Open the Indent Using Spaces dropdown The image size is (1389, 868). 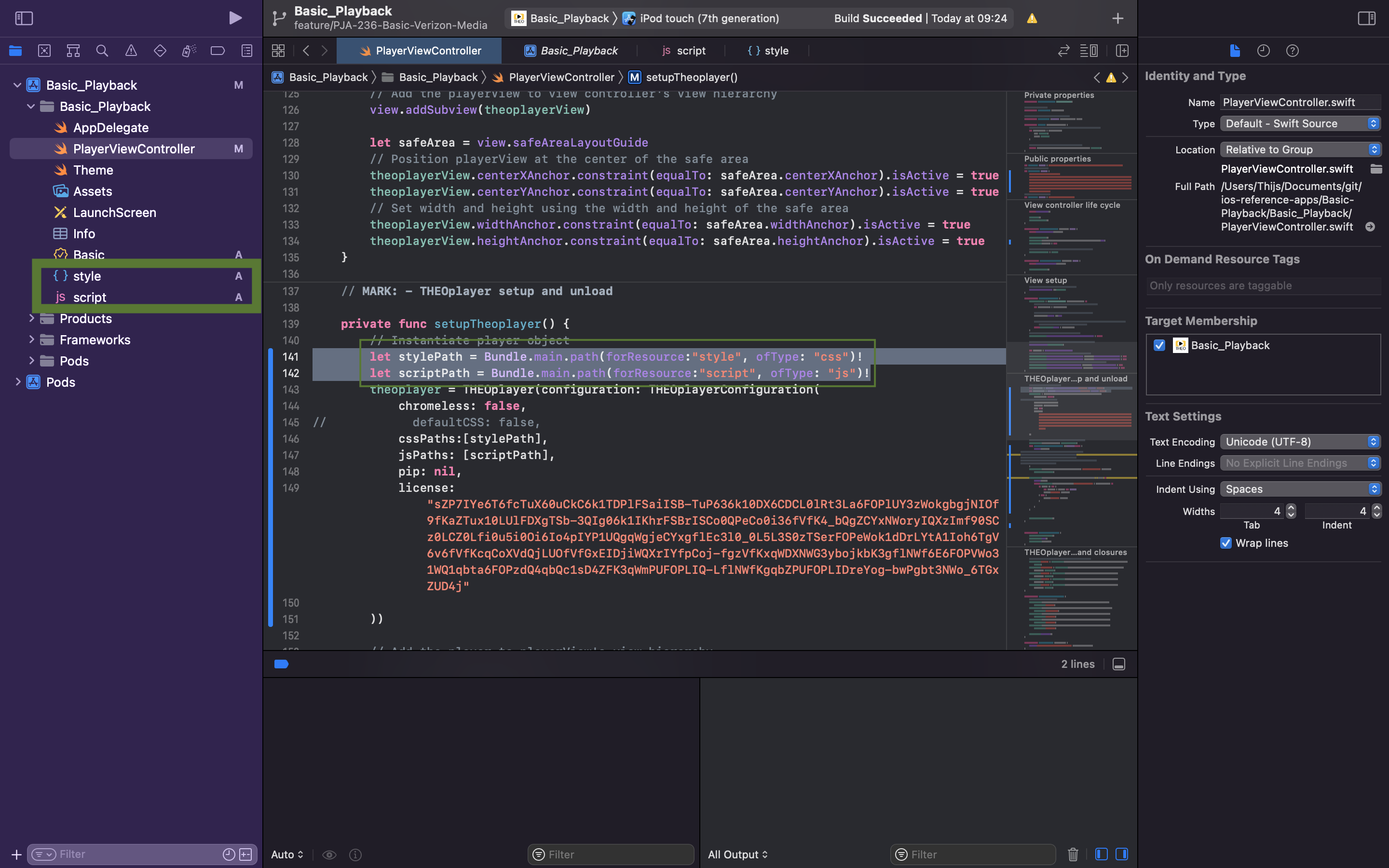pyautogui.click(x=1300, y=489)
